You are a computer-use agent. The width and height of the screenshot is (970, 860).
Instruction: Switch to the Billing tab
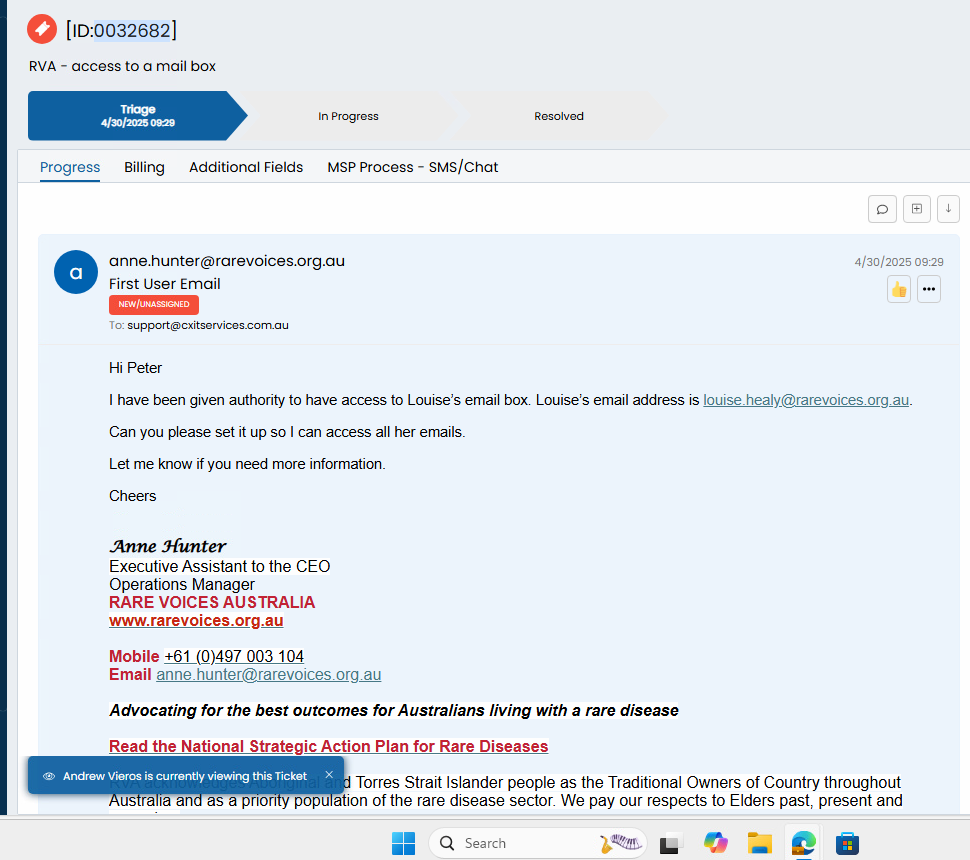tap(144, 167)
